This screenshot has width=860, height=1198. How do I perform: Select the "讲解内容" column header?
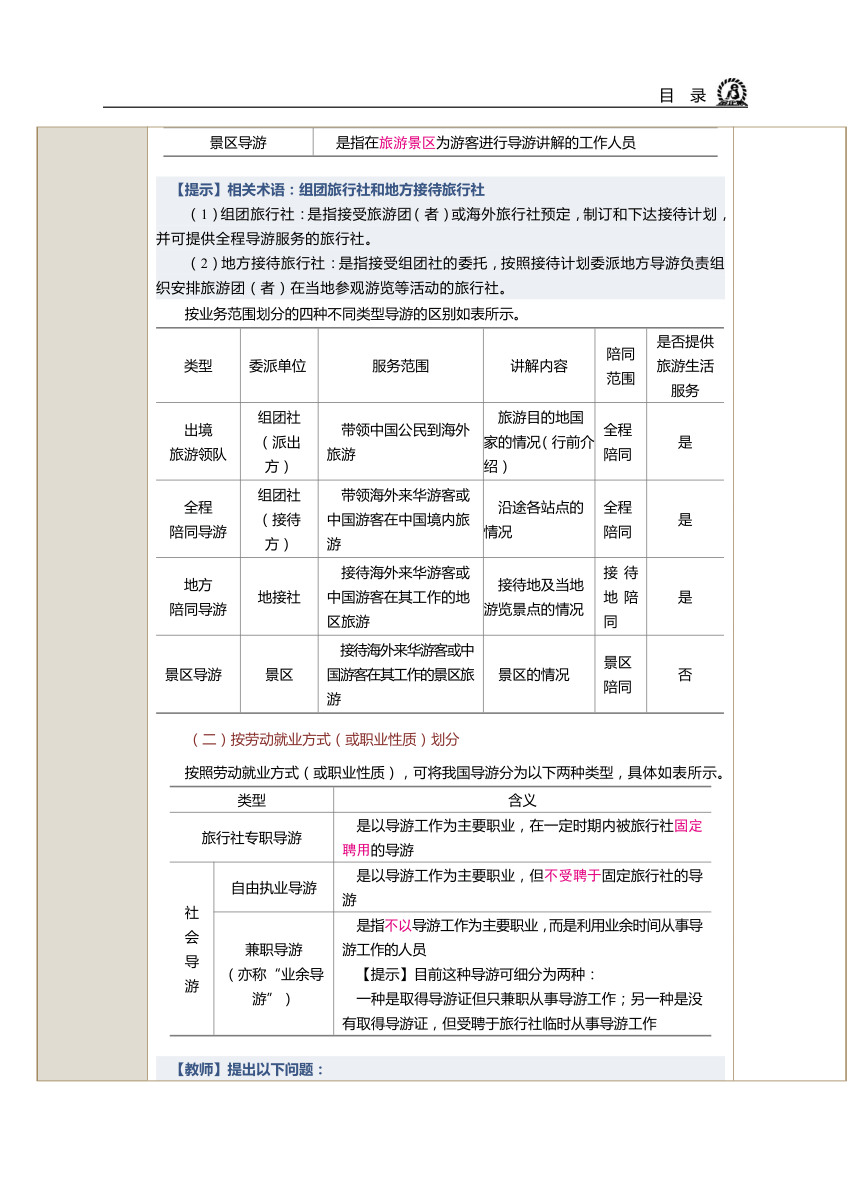pyautogui.click(x=539, y=366)
